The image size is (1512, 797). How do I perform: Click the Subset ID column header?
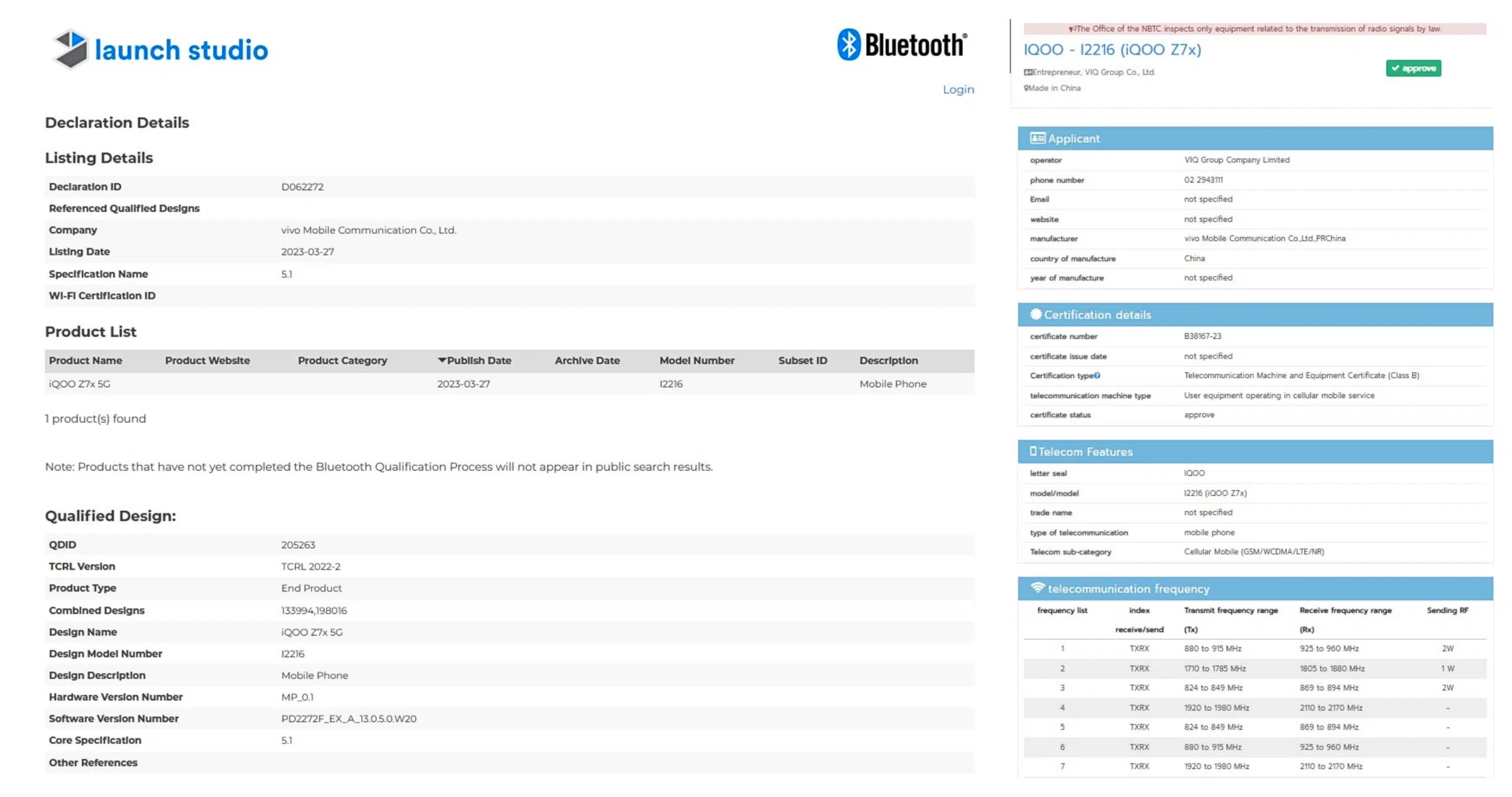(x=802, y=360)
